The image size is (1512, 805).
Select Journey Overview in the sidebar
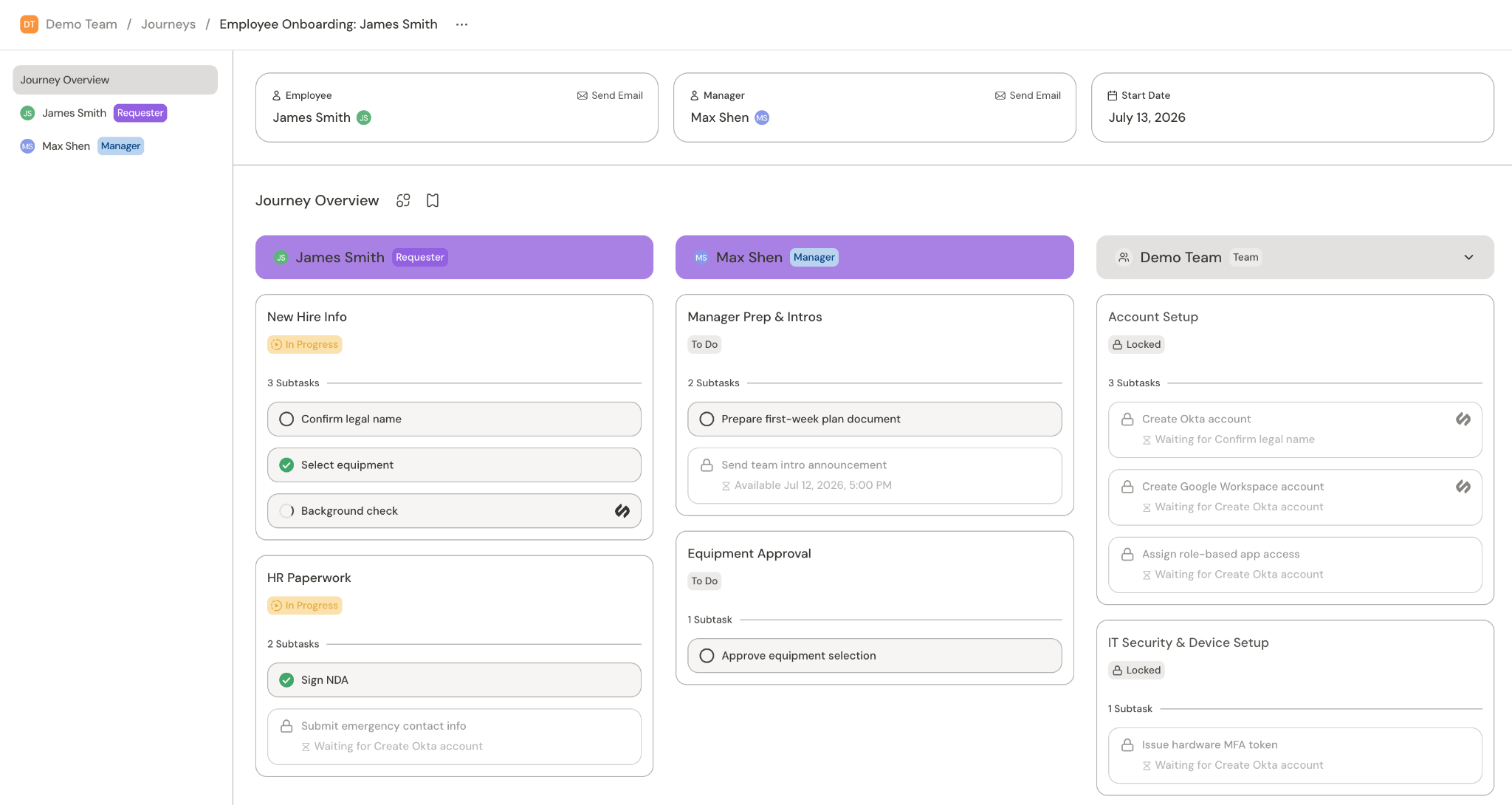point(115,80)
